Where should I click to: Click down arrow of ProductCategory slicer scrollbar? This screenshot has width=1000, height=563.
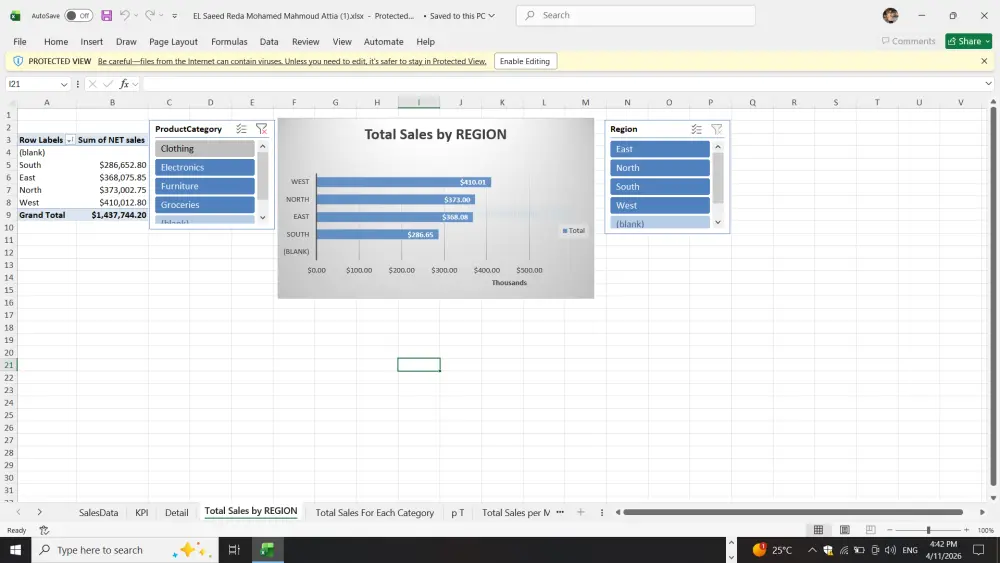262,217
